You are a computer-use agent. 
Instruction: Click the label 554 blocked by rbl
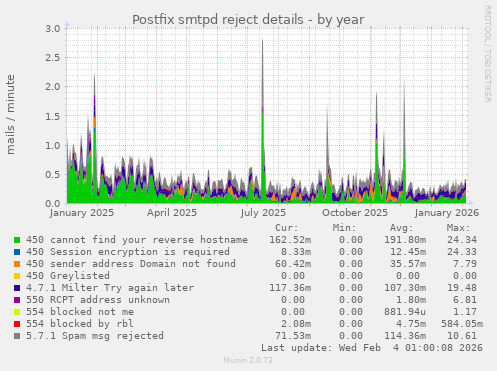(80, 324)
